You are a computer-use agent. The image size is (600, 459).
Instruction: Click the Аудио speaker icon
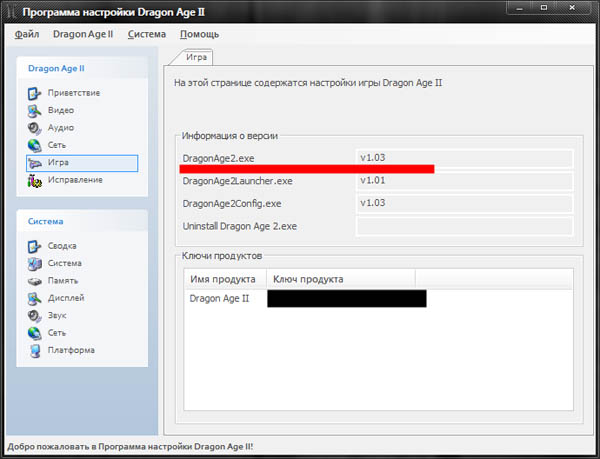coord(34,128)
